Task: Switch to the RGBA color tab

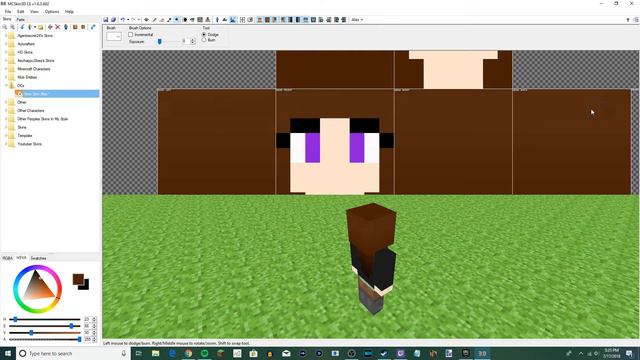Action: (x=7, y=258)
